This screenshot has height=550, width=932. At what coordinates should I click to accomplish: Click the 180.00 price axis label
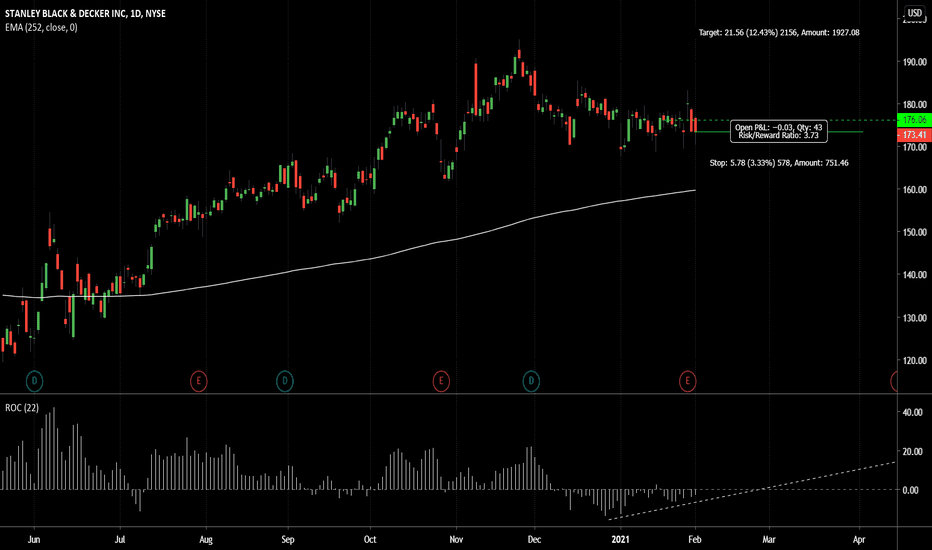[x=914, y=105]
